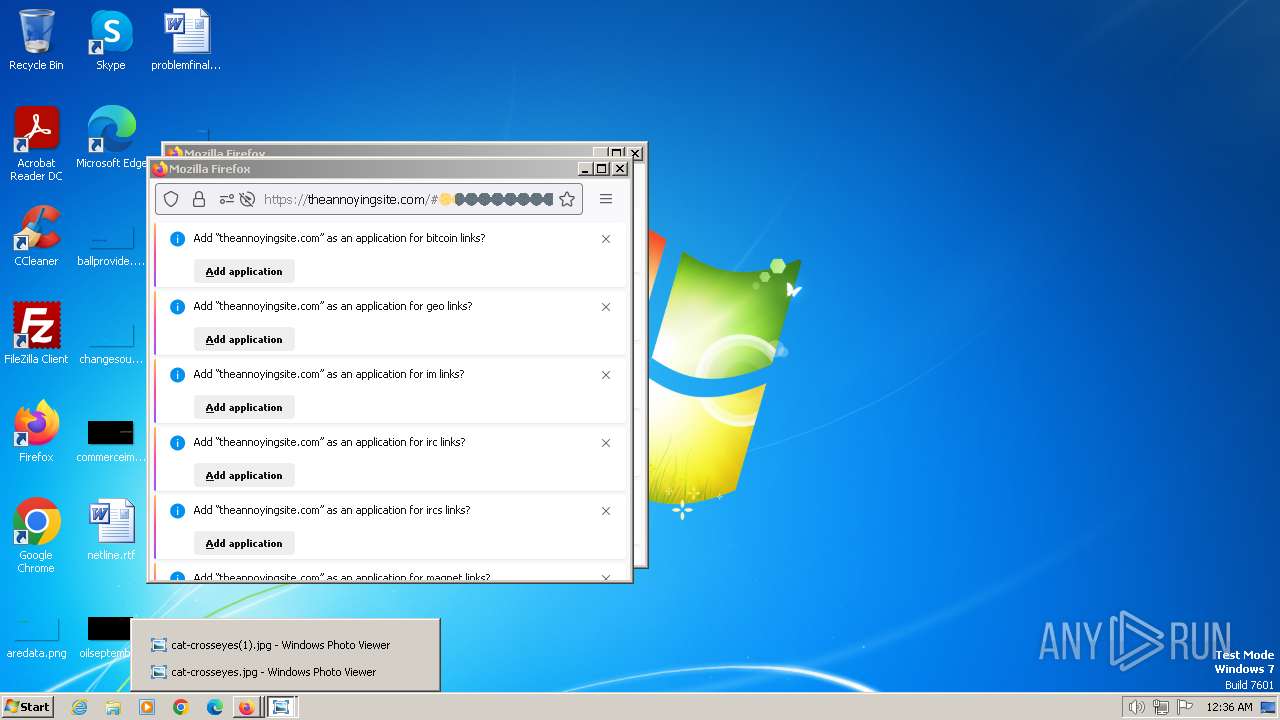The width and height of the screenshot is (1280, 720).
Task: Open volume control in system tray
Action: [x=1137, y=707]
